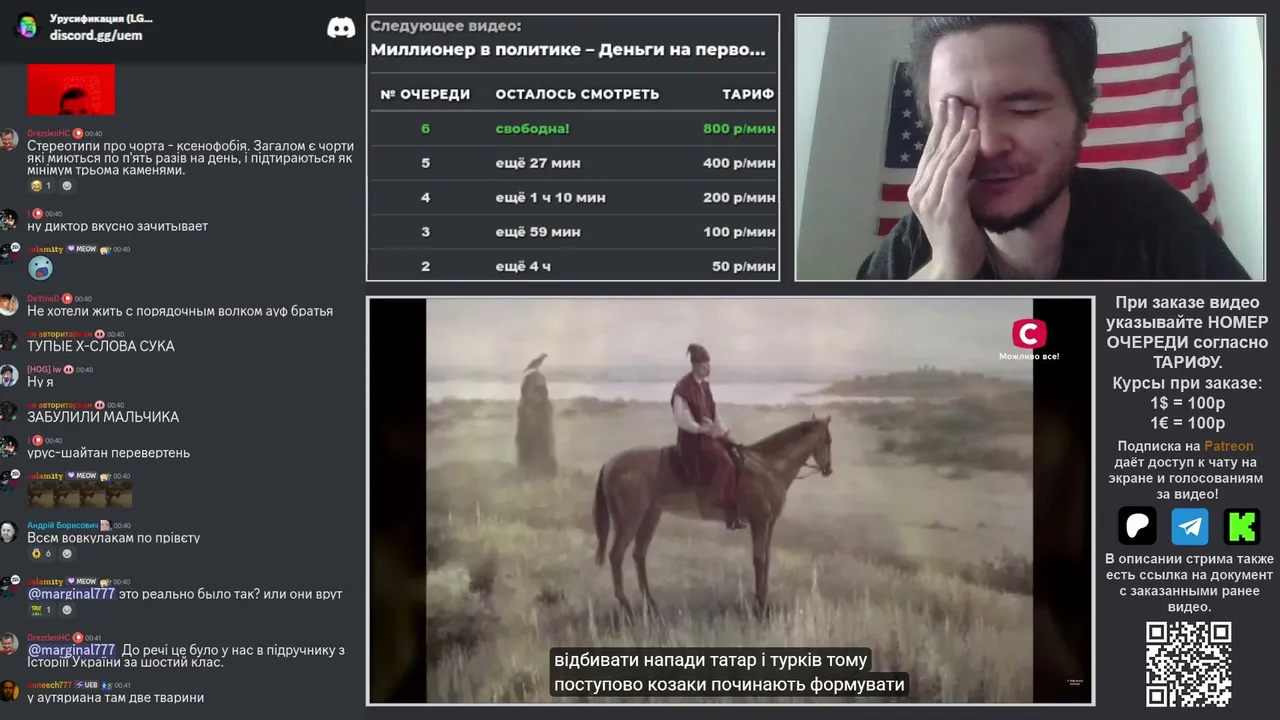The width and height of the screenshot is (1280, 720).
Task: Click the '1$ = 100р' exchange rate line
Action: (1188, 403)
